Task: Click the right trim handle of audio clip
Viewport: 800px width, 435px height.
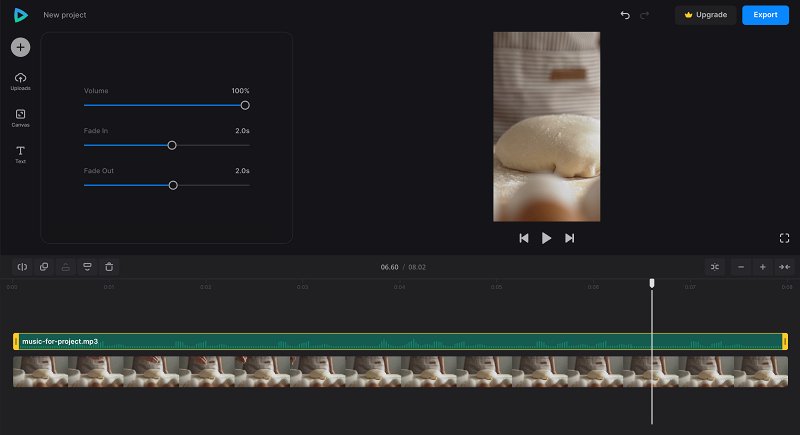Action: point(785,341)
